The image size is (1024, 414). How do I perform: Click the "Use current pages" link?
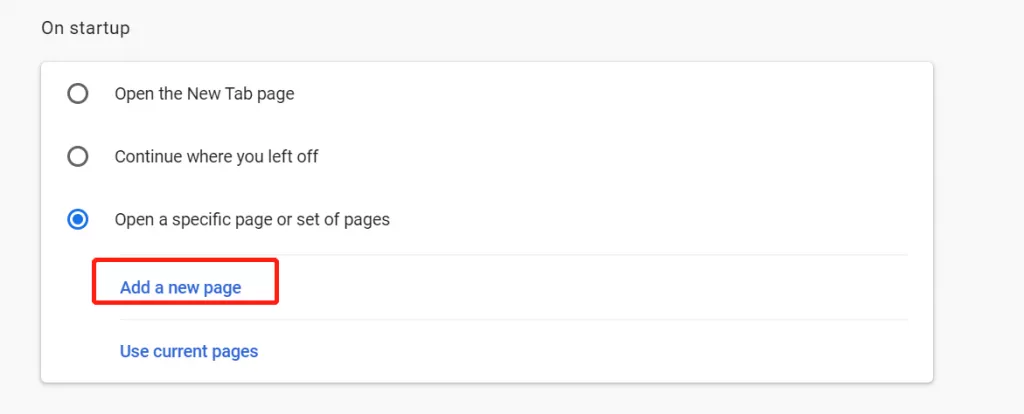pos(189,351)
